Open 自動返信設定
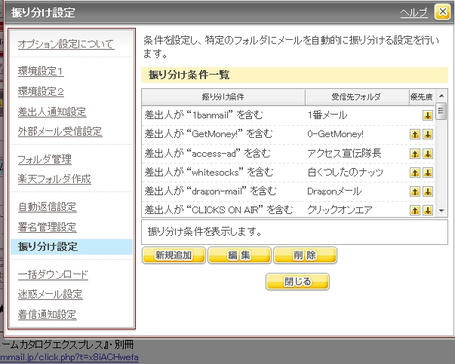The height and width of the screenshot is (364, 455). pyautogui.click(x=47, y=207)
